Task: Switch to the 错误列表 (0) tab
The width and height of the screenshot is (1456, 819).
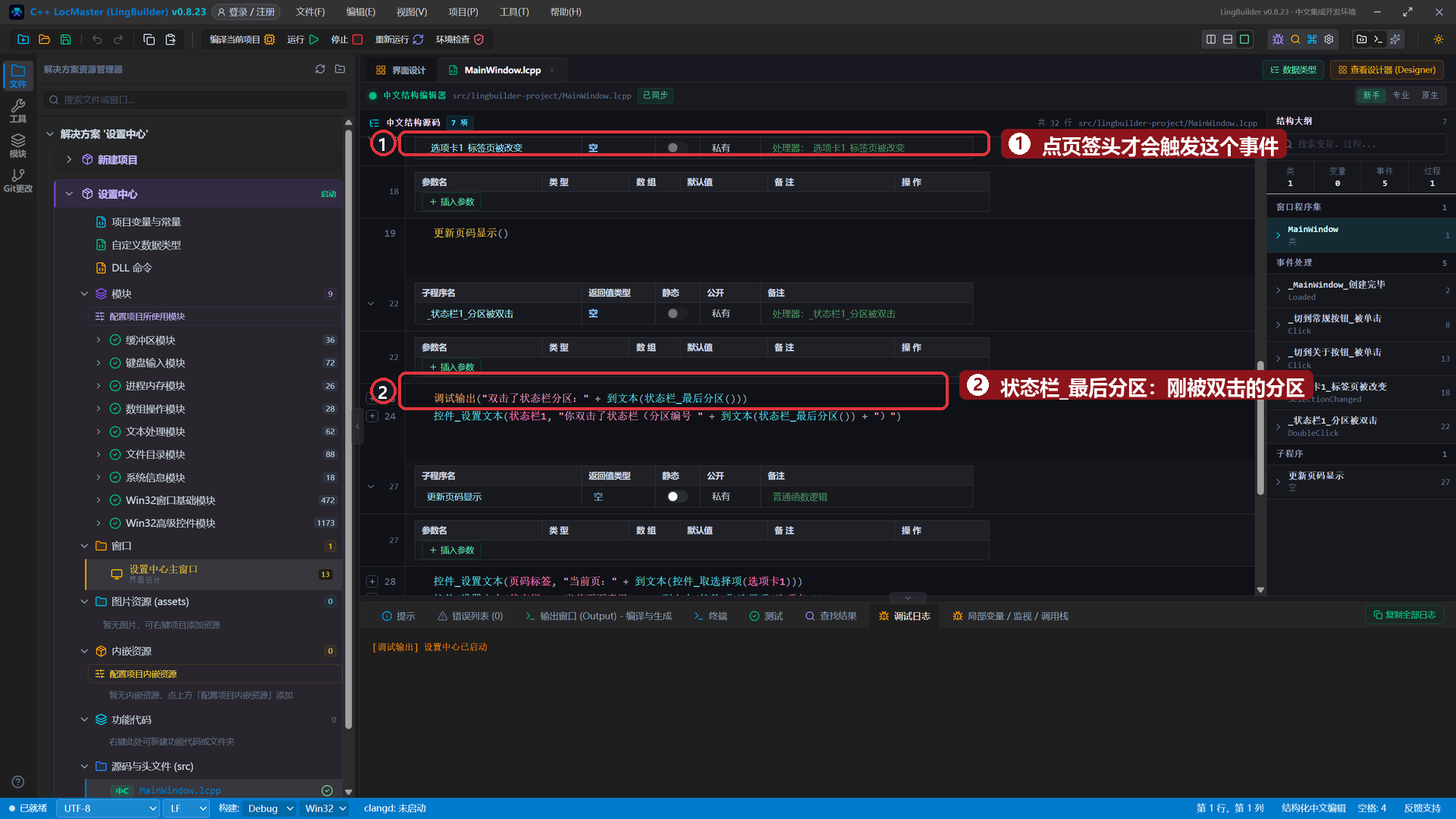Action: tap(470, 616)
